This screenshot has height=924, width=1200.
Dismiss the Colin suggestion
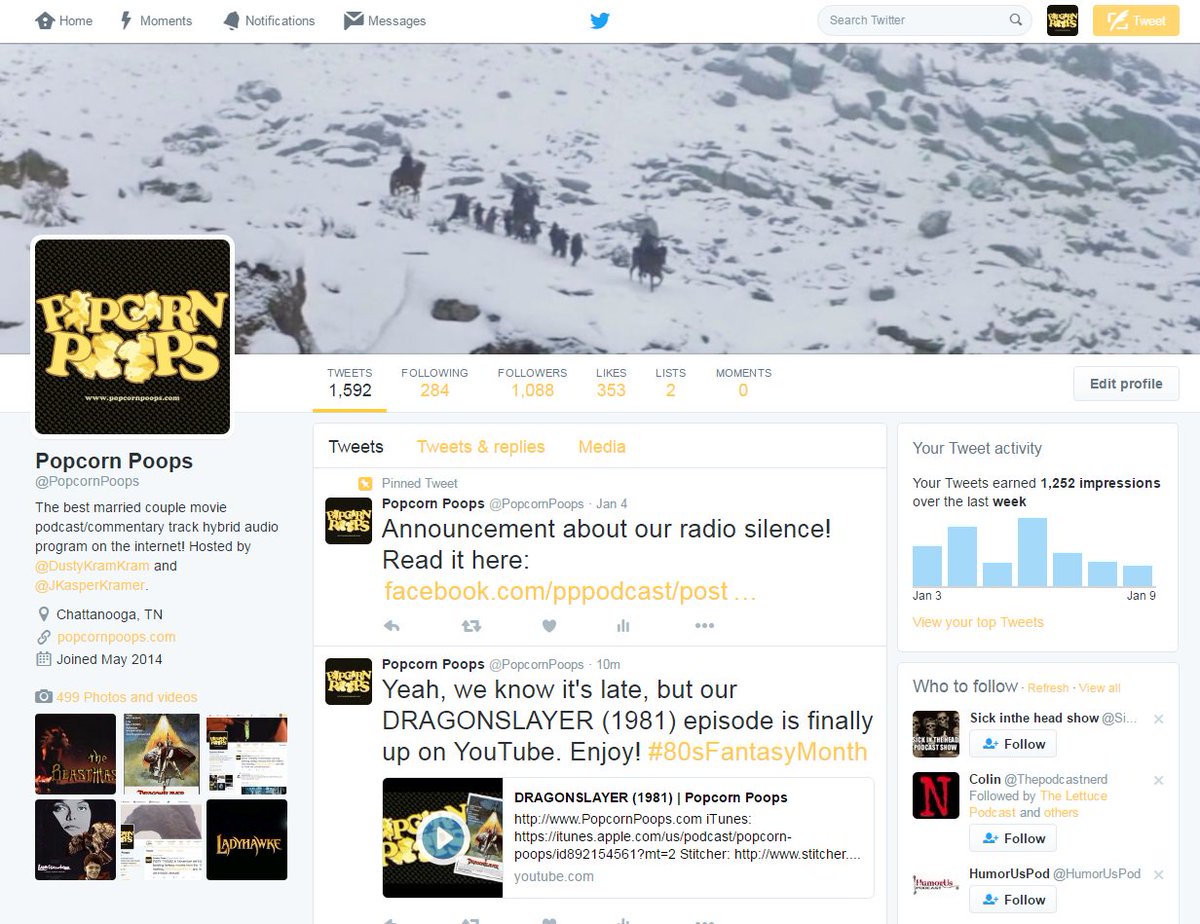pyautogui.click(x=1159, y=780)
